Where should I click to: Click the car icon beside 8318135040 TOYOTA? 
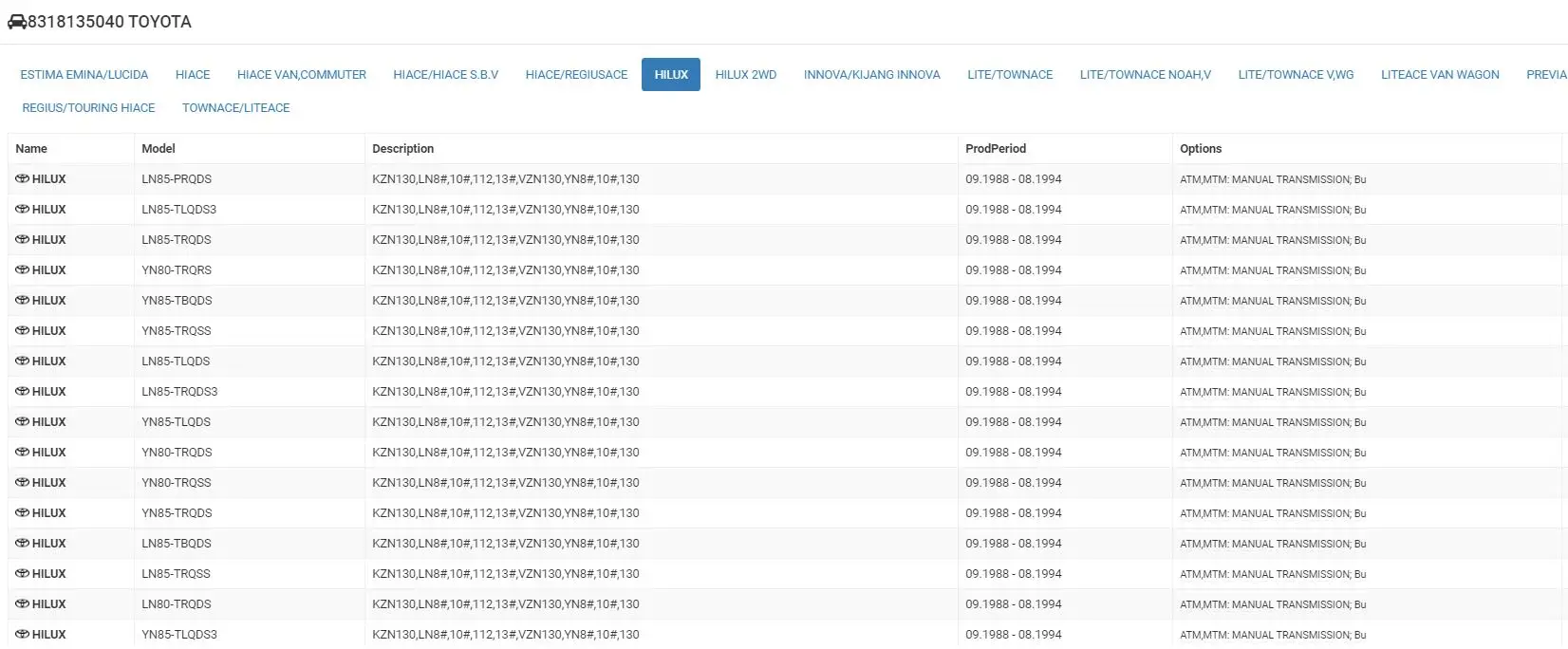(17, 22)
